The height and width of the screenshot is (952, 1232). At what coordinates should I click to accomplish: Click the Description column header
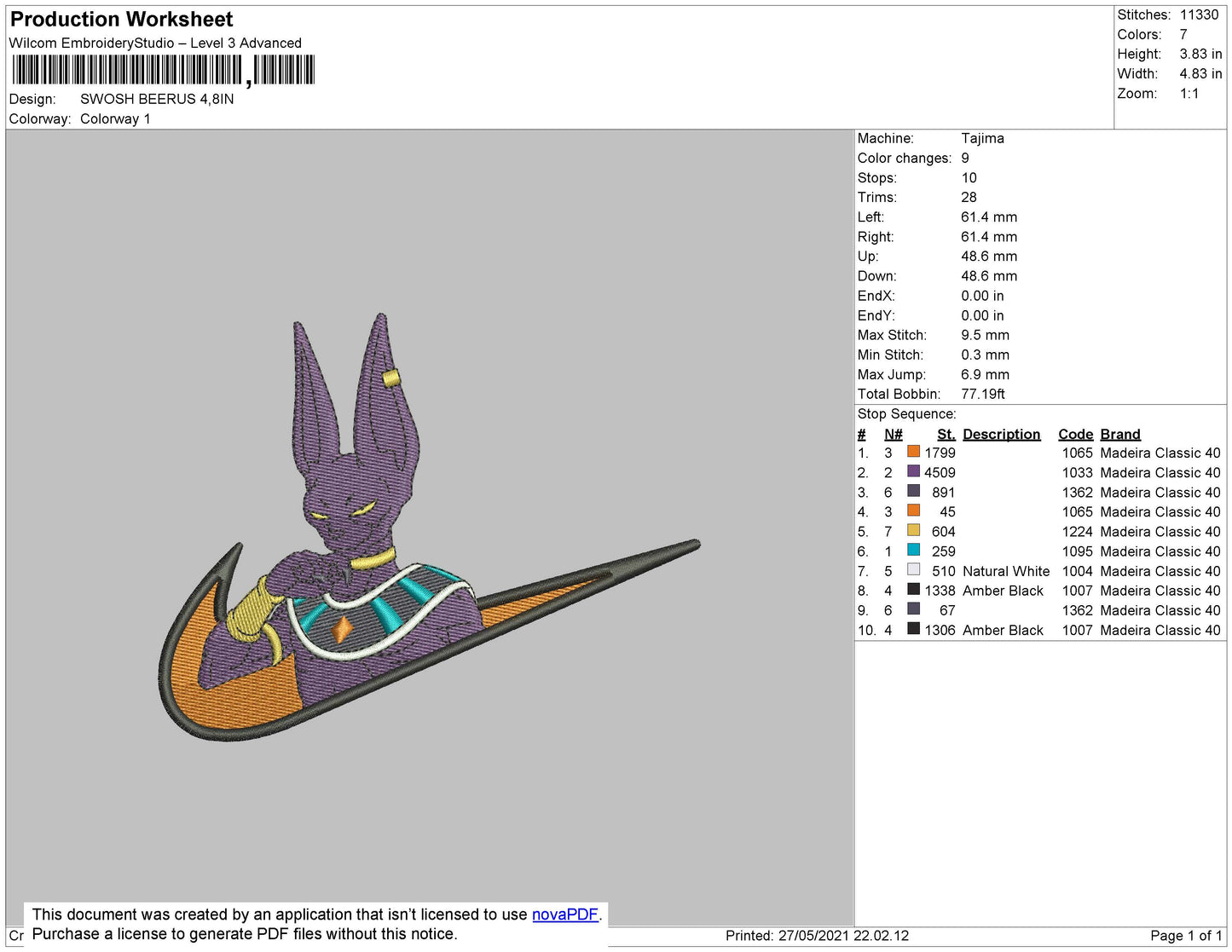[1001, 434]
